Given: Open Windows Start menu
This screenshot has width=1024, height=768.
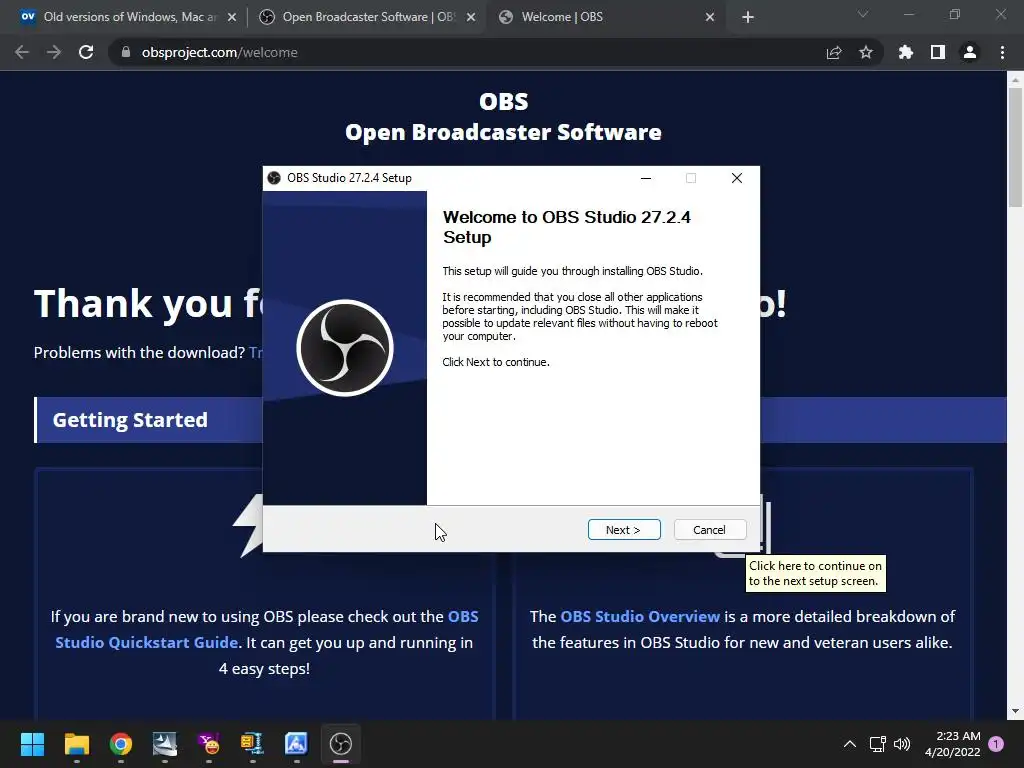Looking at the screenshot, I should point(33,744).
